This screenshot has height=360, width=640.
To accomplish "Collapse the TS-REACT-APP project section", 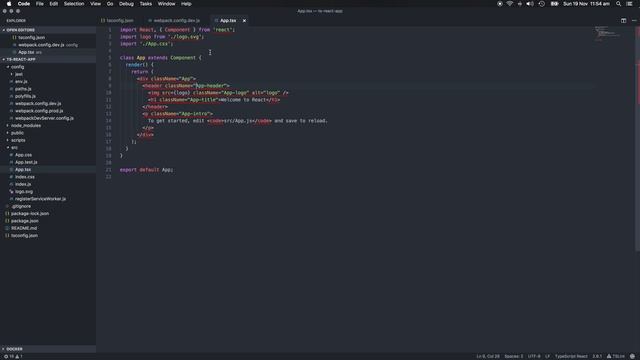I will (48, 59).
